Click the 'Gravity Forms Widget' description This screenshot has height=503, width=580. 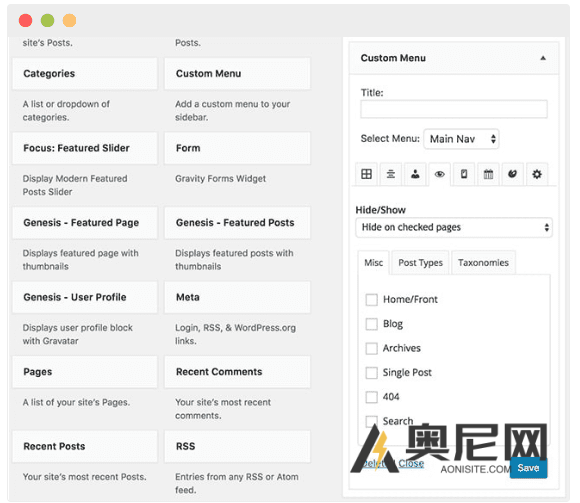(220, 179)
